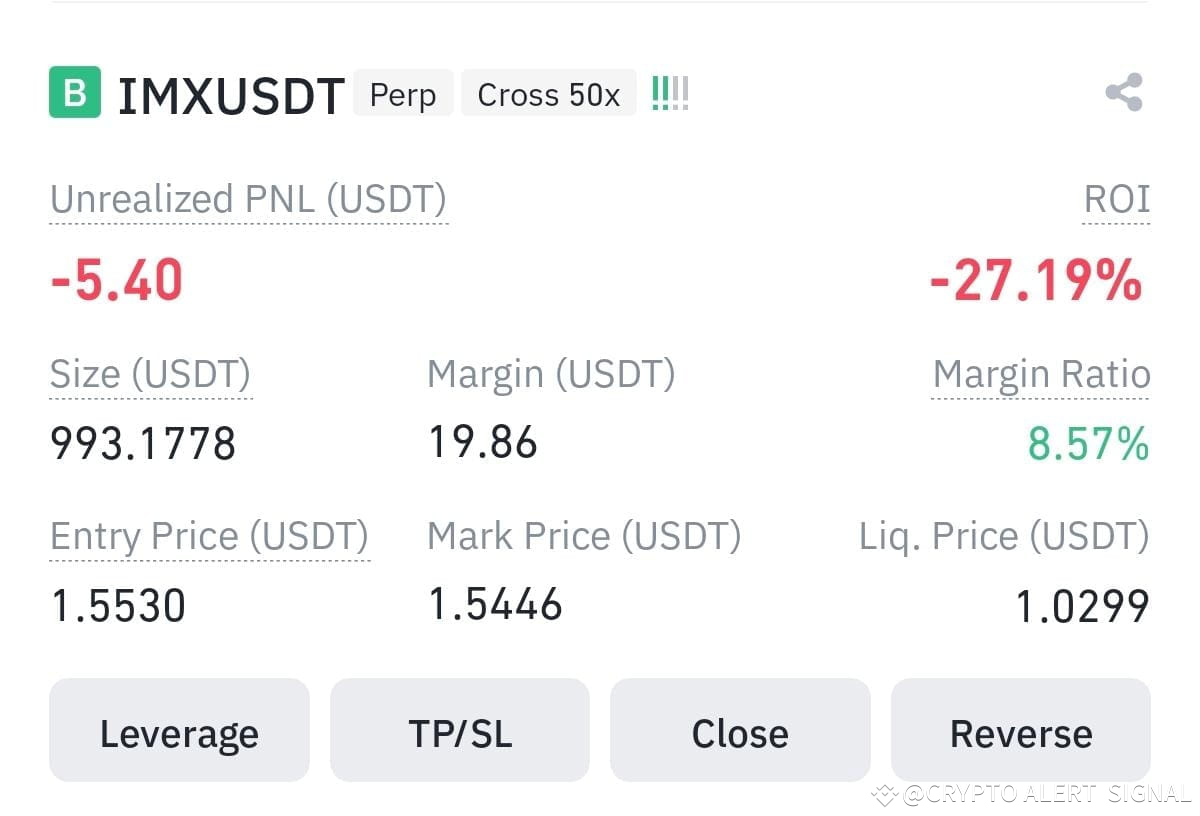Image resolution: width=1200 pixels, height=816 pixels.
Task: Expand the Unrealized PNL (USDT) tooltip
Action: click(x=248, y=198)
